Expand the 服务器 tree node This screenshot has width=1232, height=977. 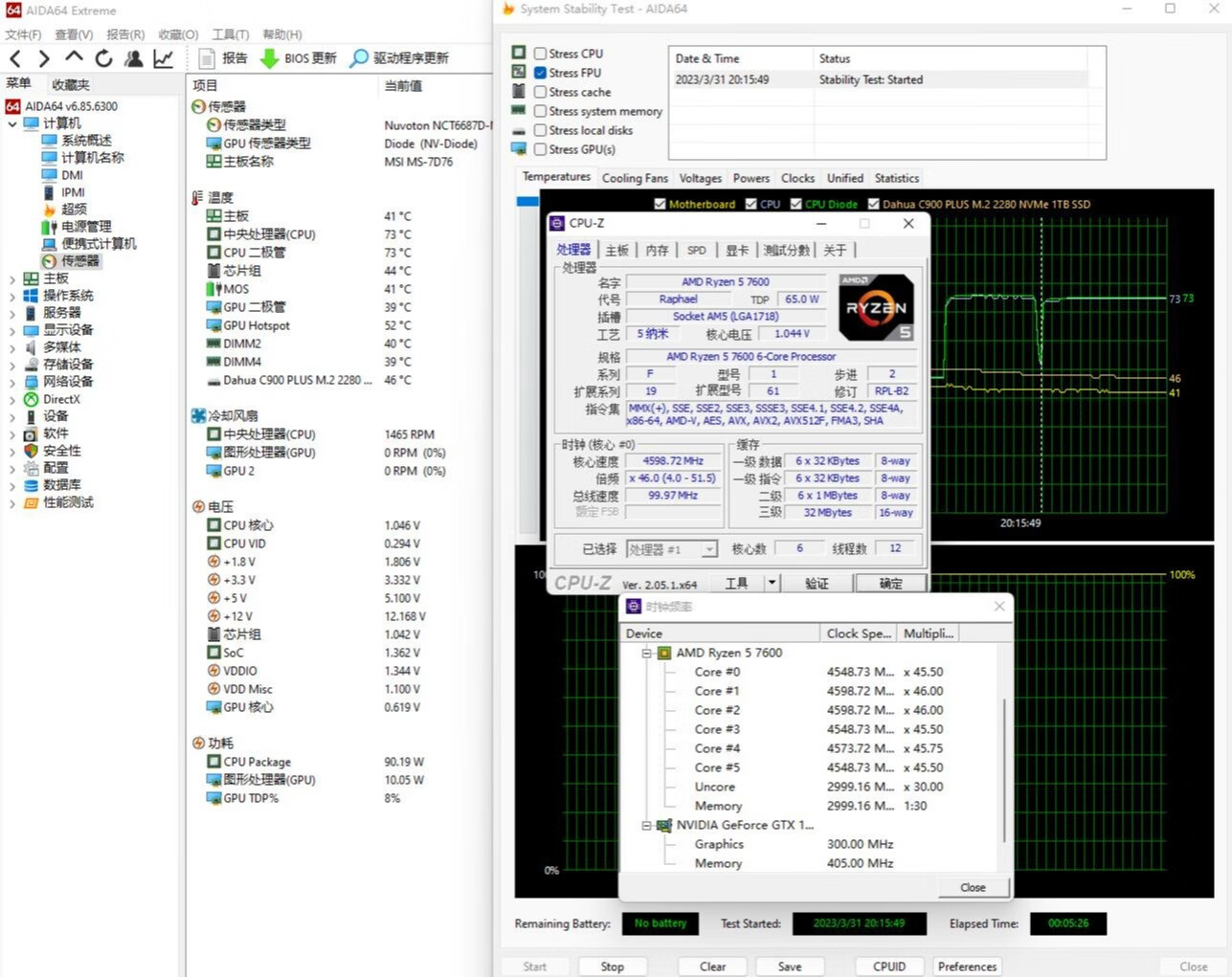coord(12,313)
